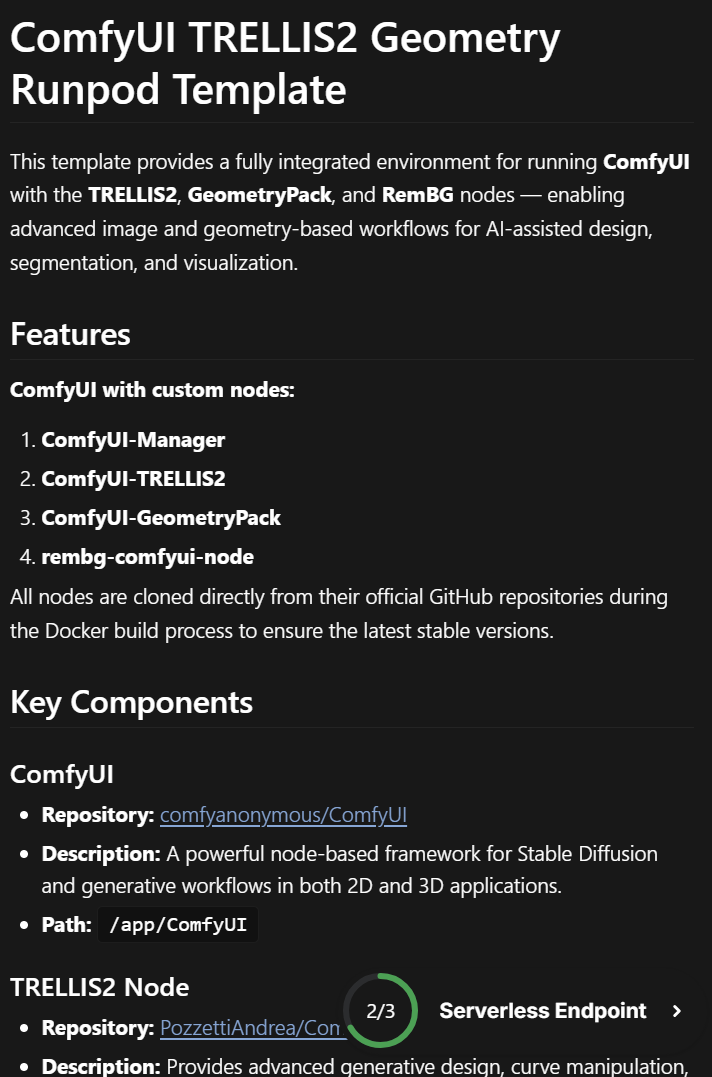The image size is (712, 1077).
Task: Select the Features section heading
Action: coord(70,334)
